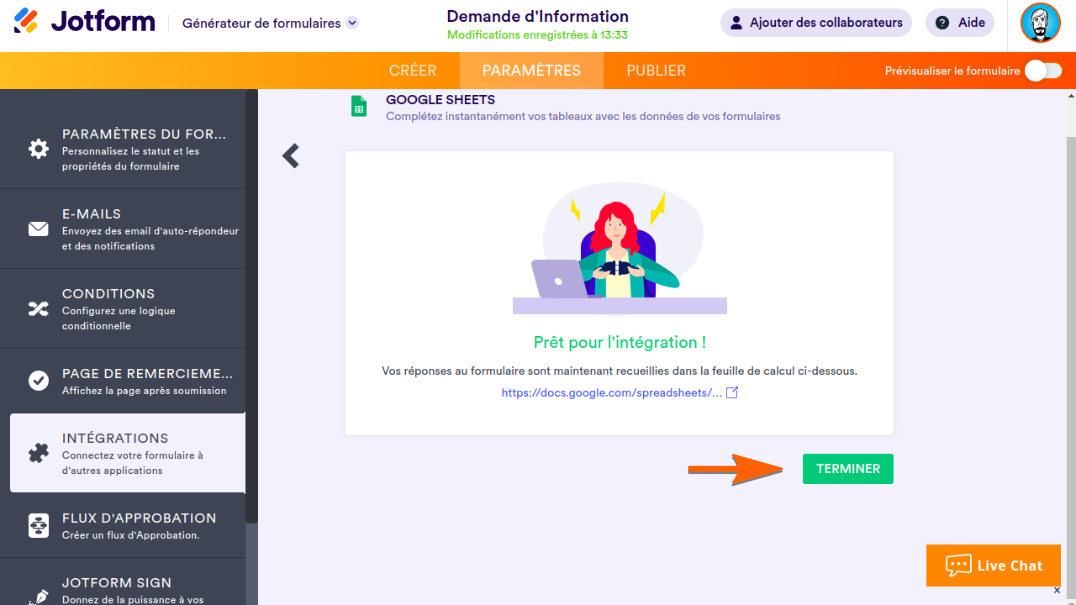
Task: Click the Jotform logo
Action: tap(84, 22)
